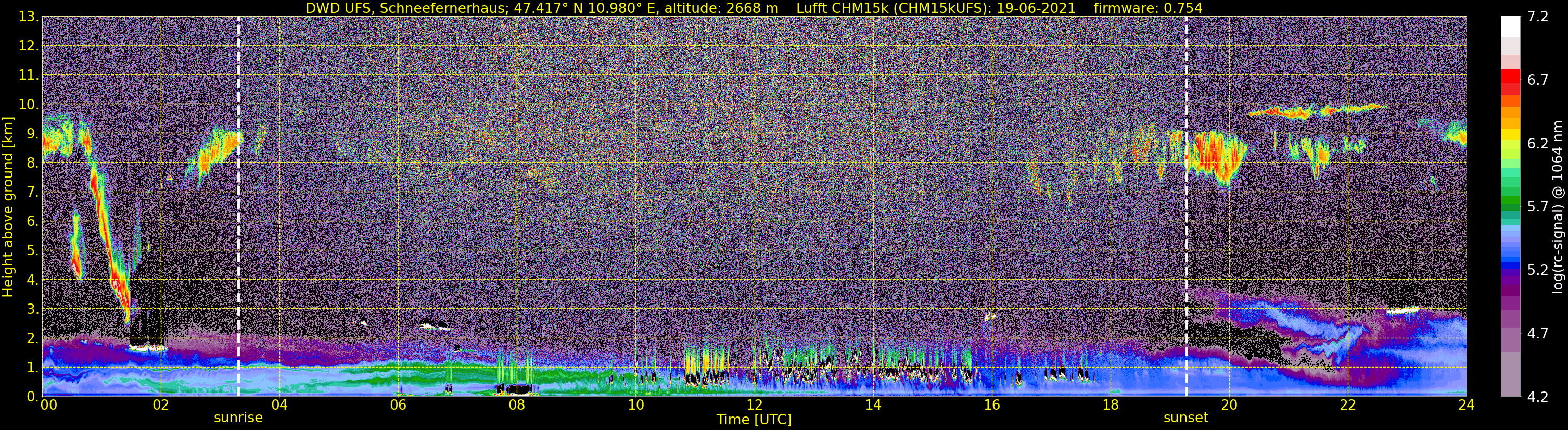Image resolution: width=1568 pixels, height=430 pixels.
Task: Click the colorbar tick value '6.2'
Action: [1538, 144]
